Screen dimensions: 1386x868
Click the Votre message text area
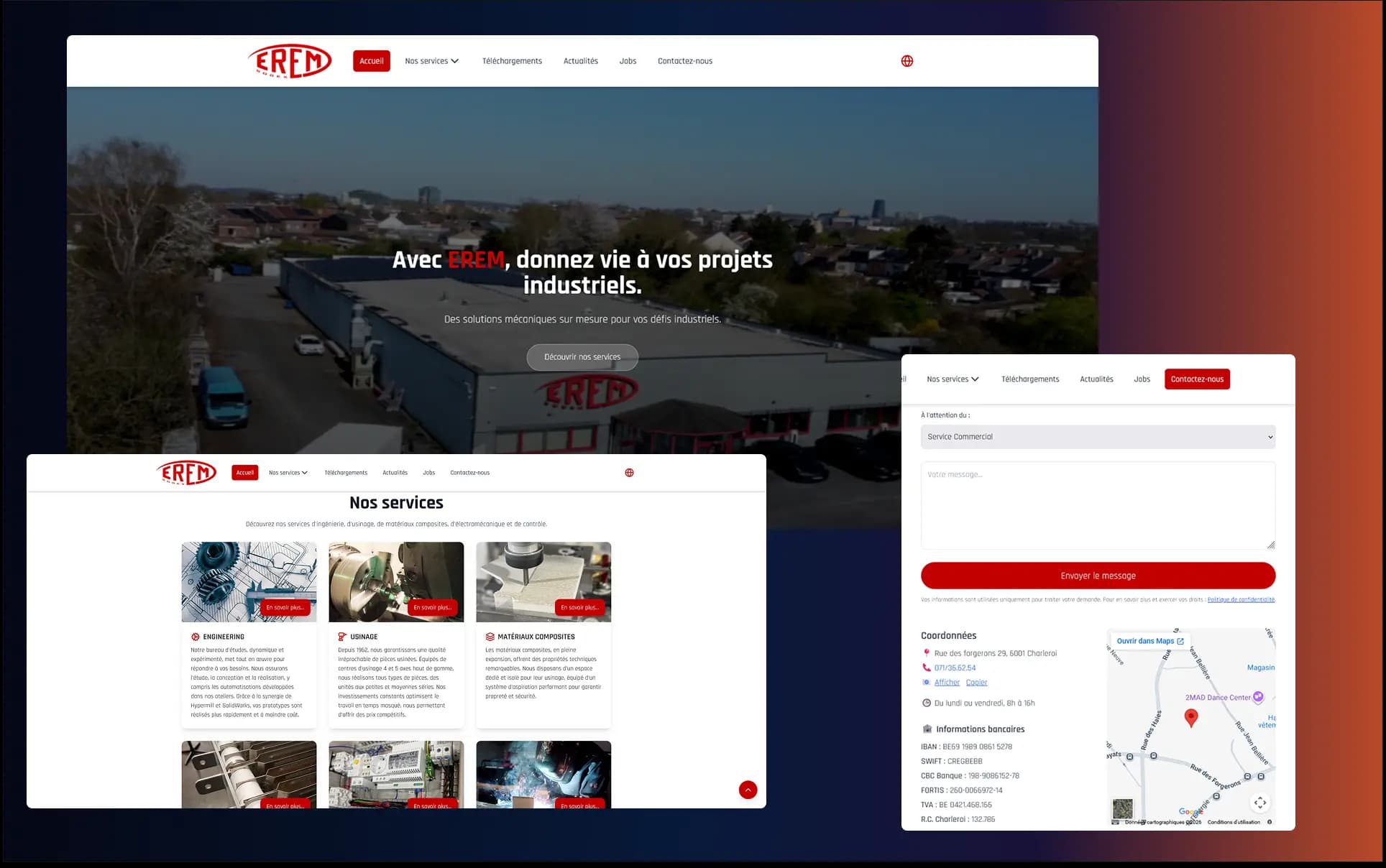[x=1098, y=506]
